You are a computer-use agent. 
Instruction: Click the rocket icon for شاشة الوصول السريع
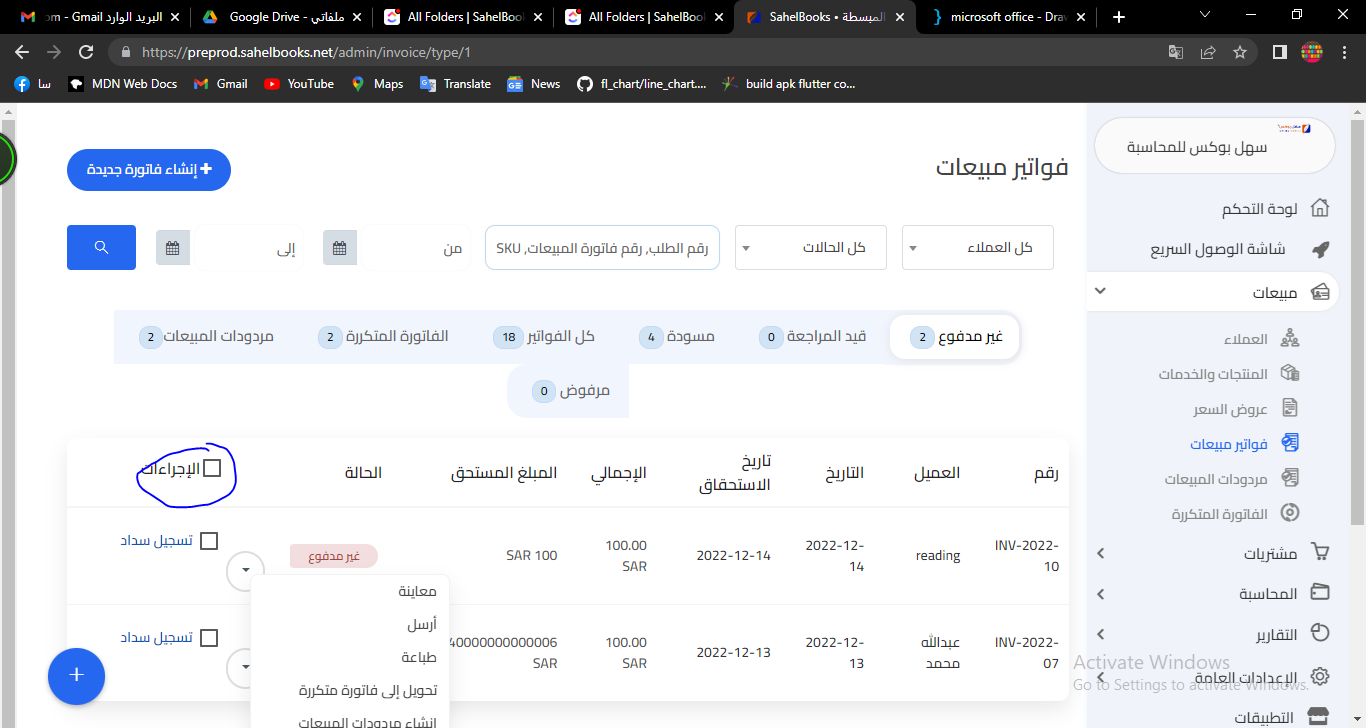[1320, 249]
